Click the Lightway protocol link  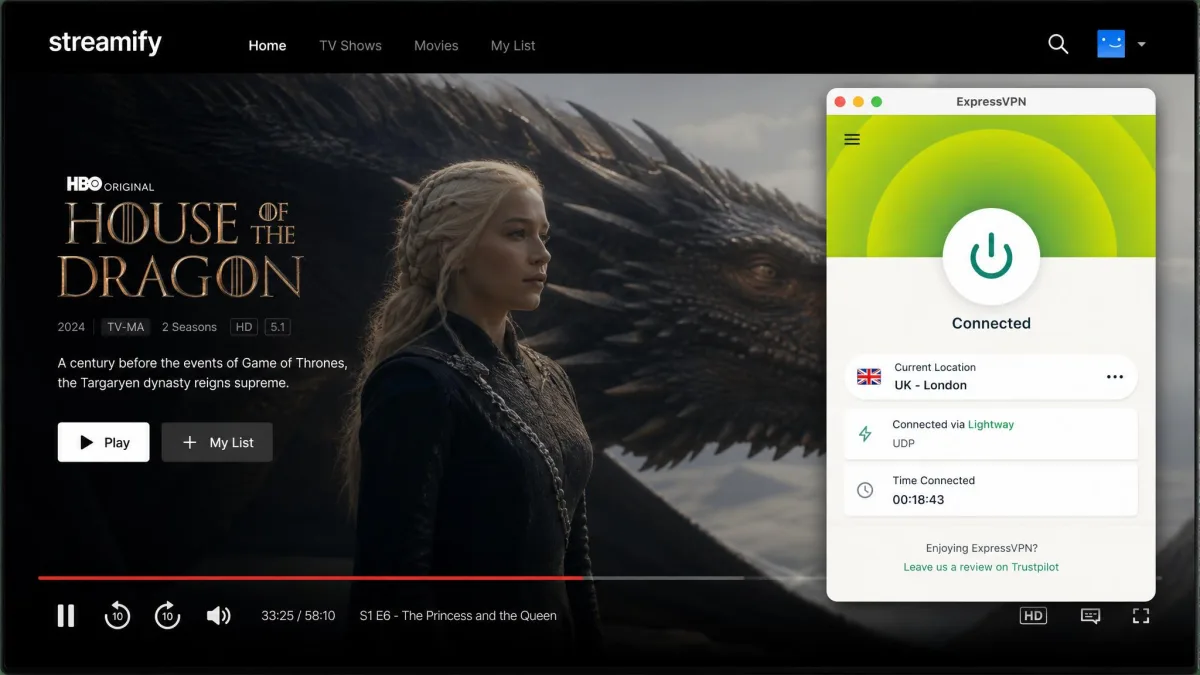tap(991, 424)
